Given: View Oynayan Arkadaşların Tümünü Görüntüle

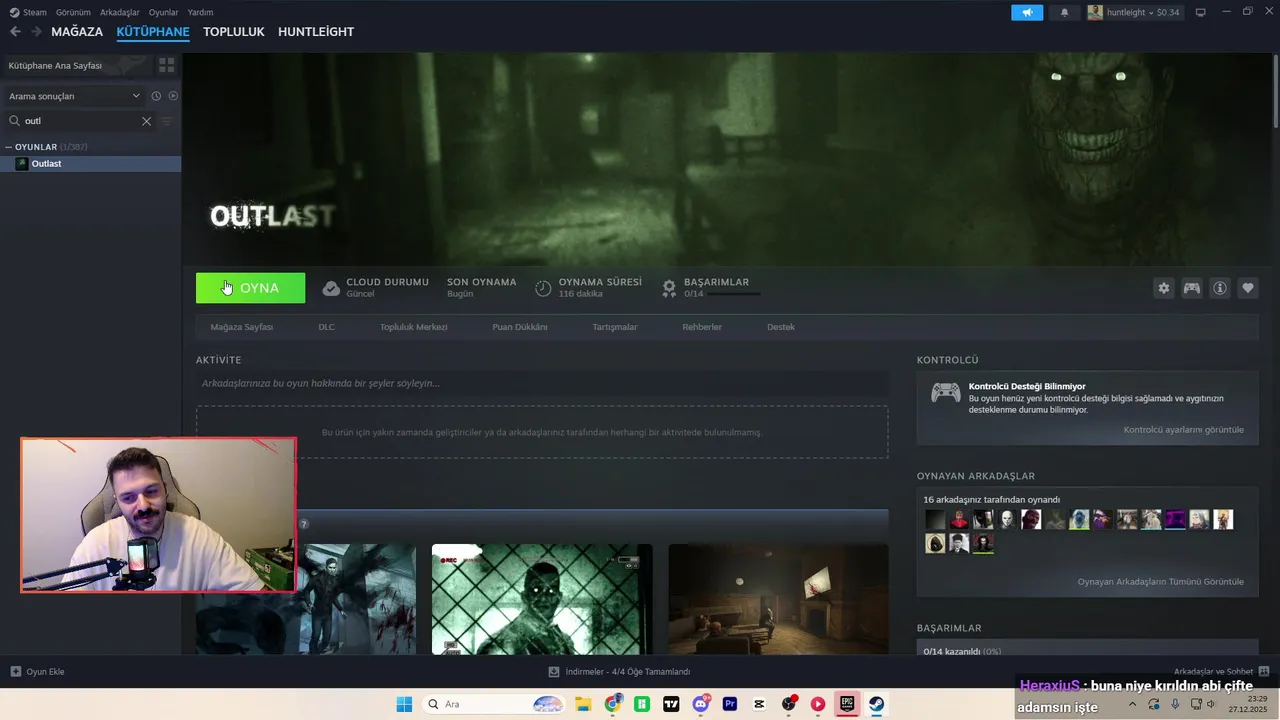Looking at the screenshot, I should pos(1161,582).
